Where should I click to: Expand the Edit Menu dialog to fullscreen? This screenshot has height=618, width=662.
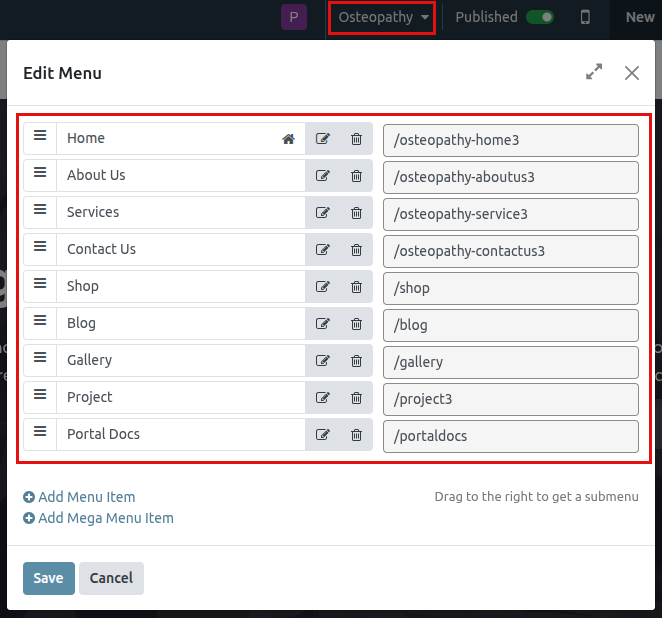point(594,72)
